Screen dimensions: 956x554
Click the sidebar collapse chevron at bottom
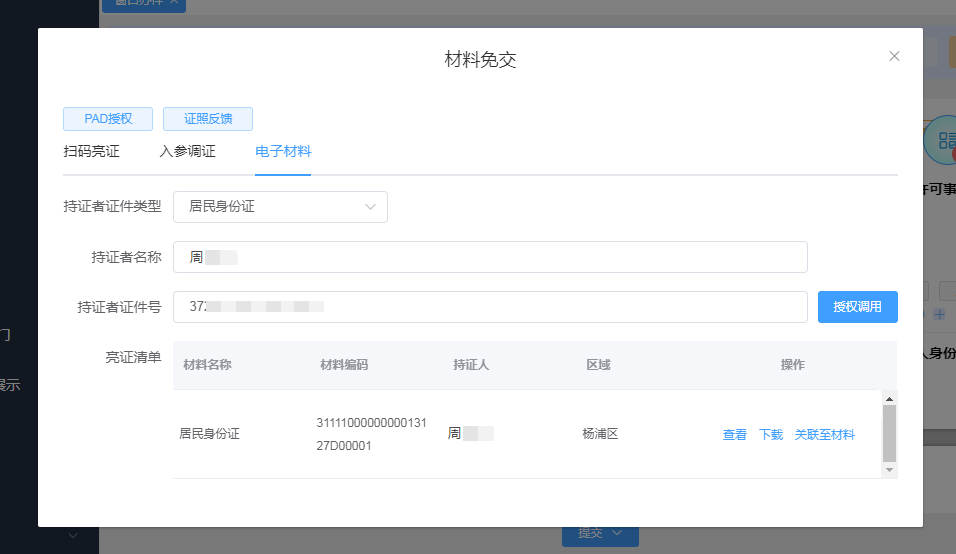pos(73,536)
